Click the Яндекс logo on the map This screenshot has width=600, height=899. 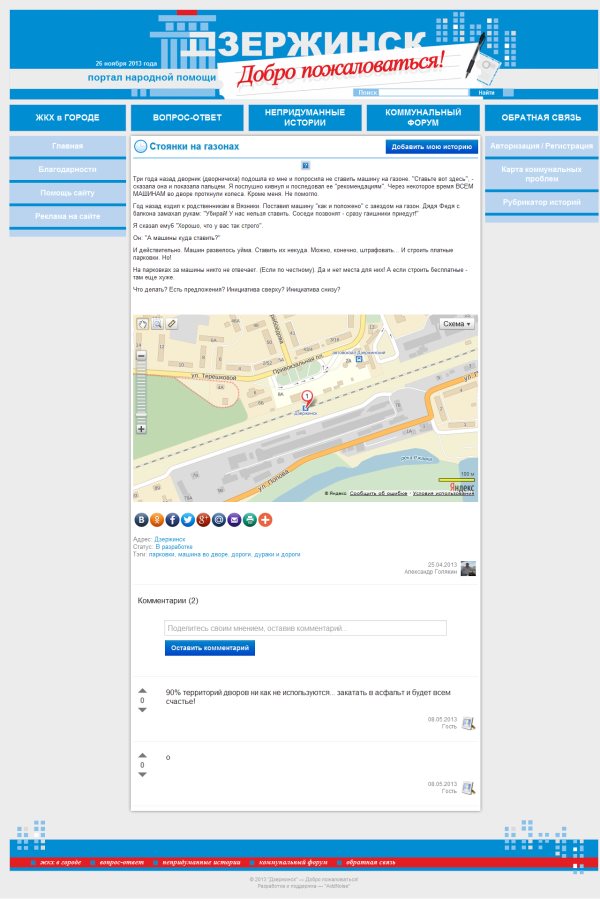[462, 487]
